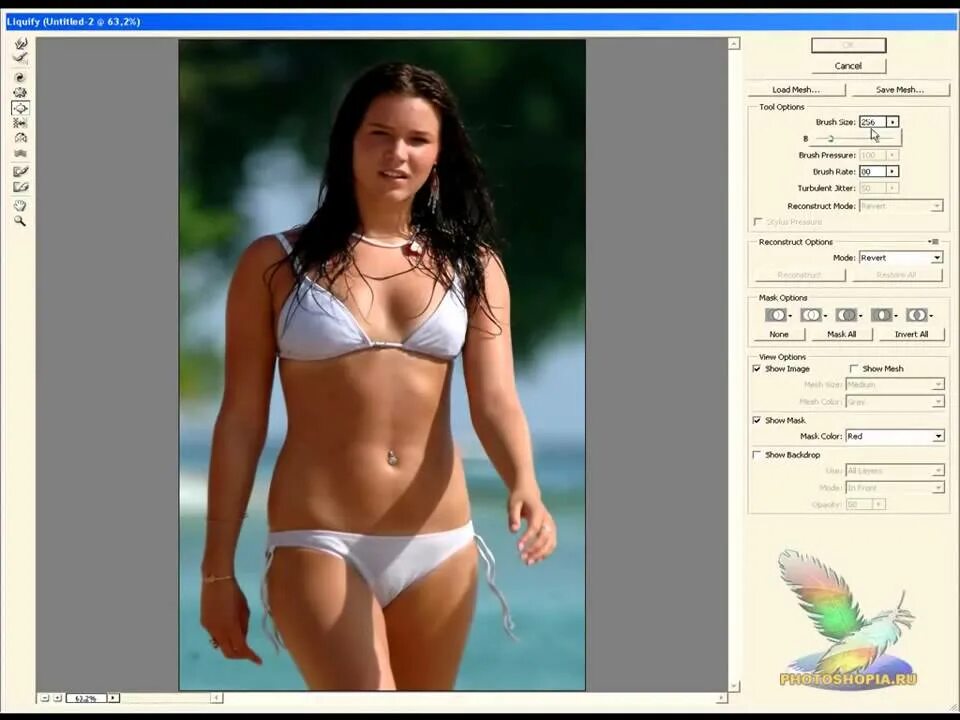Click the horizontal scrollbar right arrow
Viewport: 960px width, 720px height.
pos(721,698)
